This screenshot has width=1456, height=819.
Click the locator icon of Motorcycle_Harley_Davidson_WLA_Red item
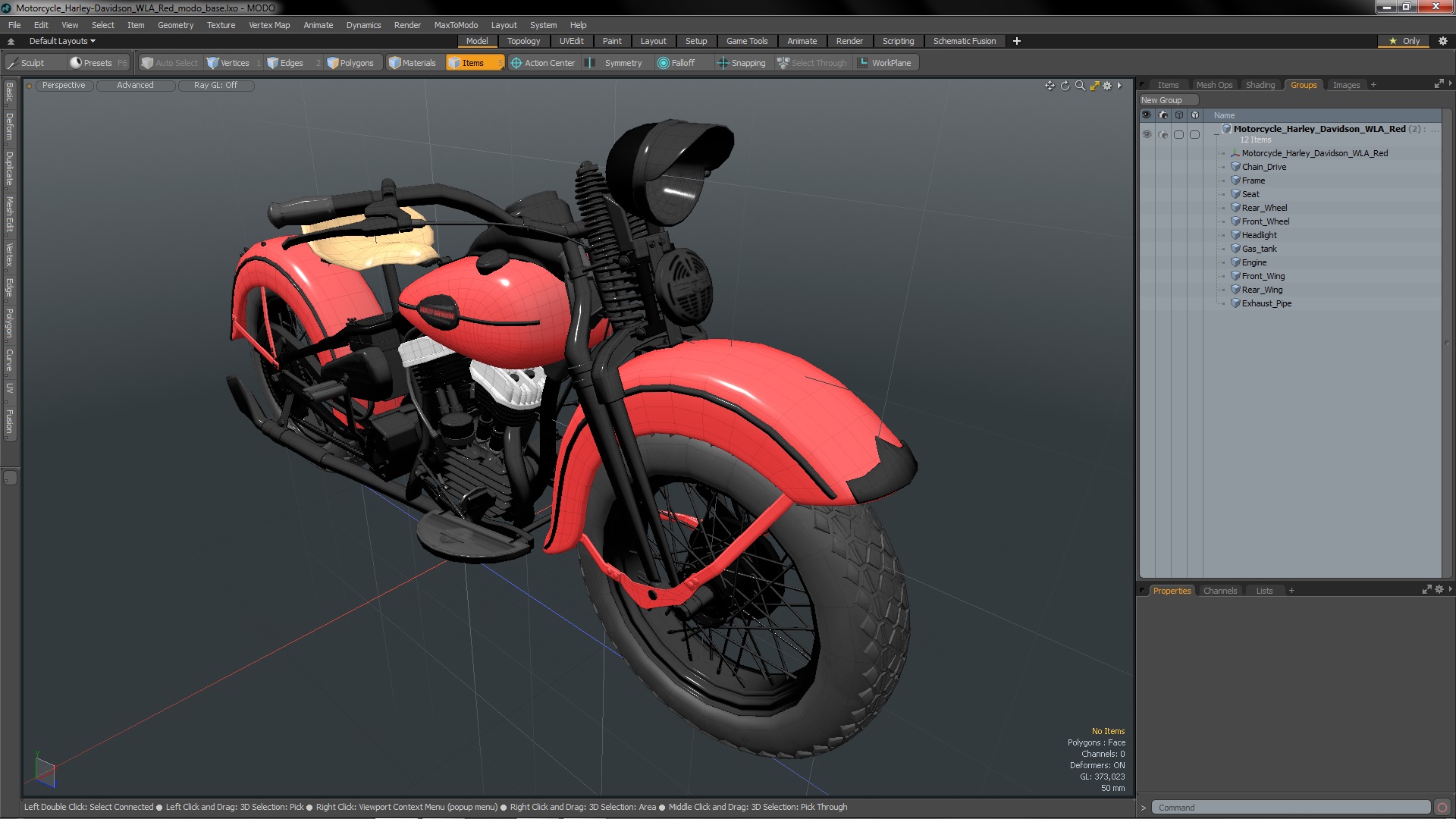pyautogui.click(x=1235, y=153)
